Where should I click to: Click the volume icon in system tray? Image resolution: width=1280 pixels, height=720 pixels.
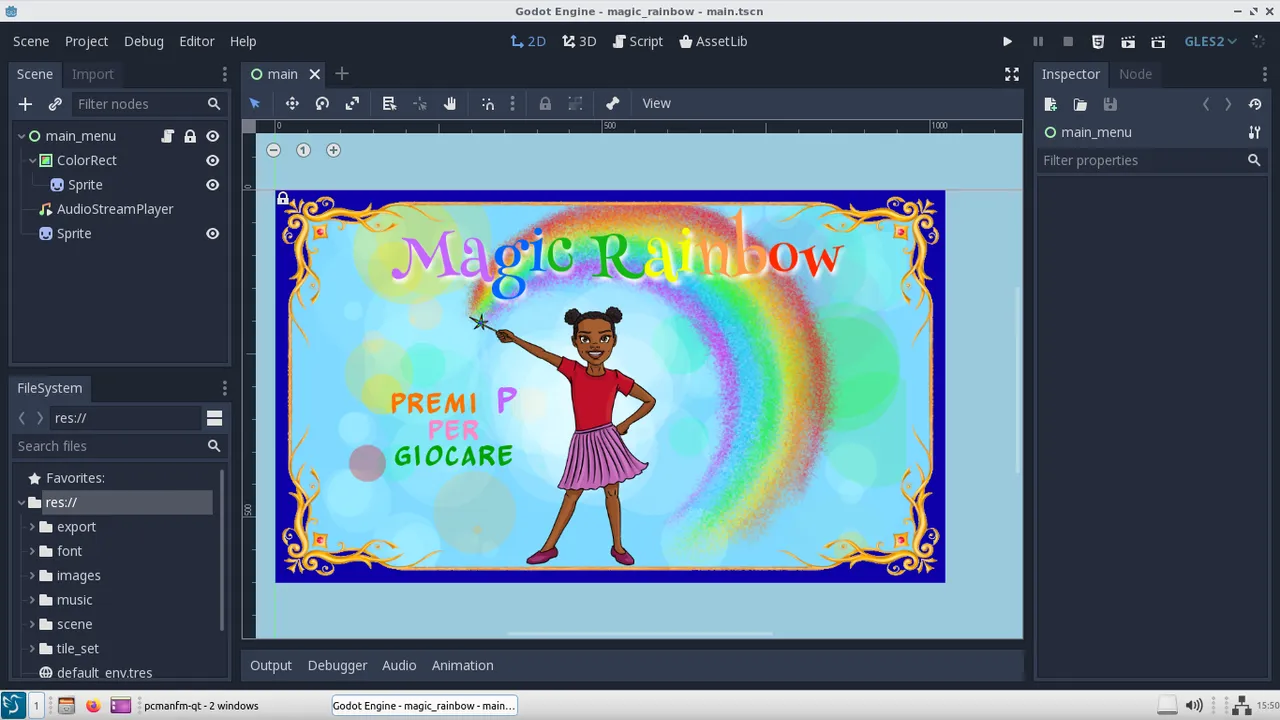coord(1194,705)
